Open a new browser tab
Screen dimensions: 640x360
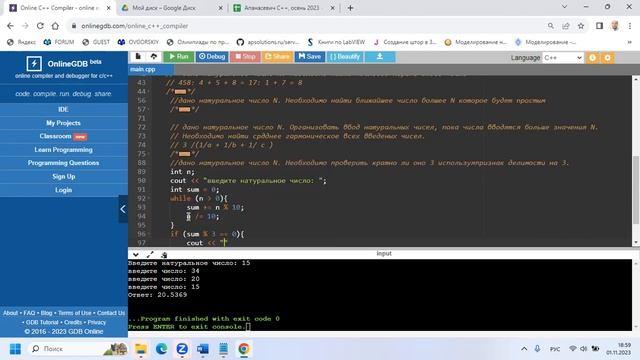click(350, 8)
